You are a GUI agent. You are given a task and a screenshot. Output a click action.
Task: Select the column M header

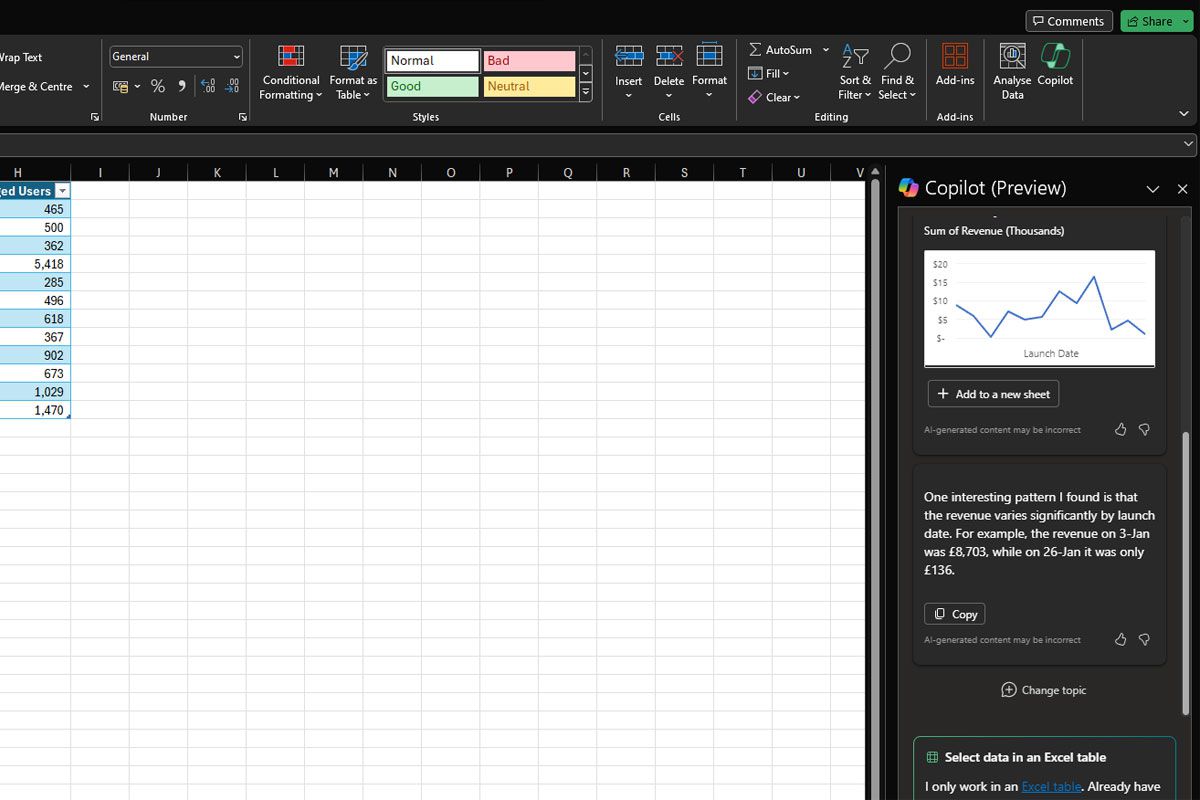[x=333, y=173]
